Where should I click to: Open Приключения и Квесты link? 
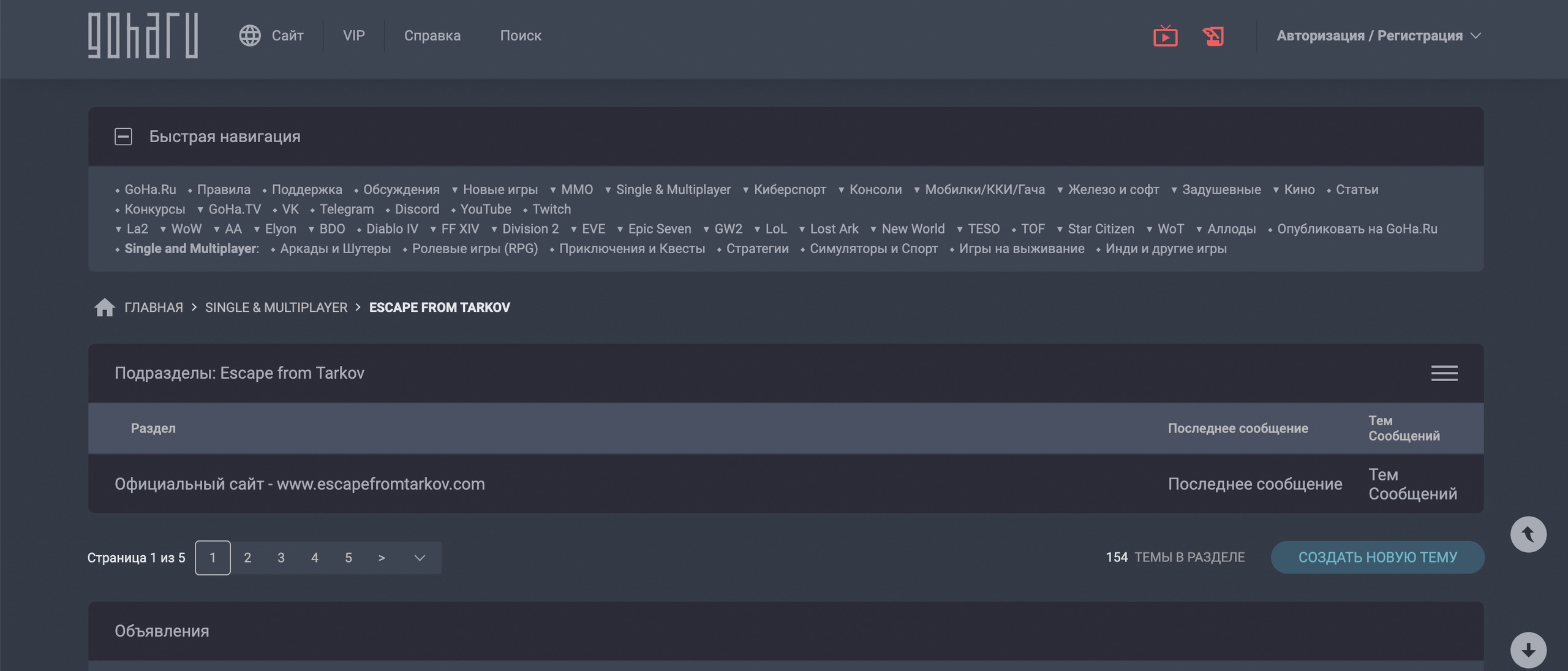coord(632,248)
